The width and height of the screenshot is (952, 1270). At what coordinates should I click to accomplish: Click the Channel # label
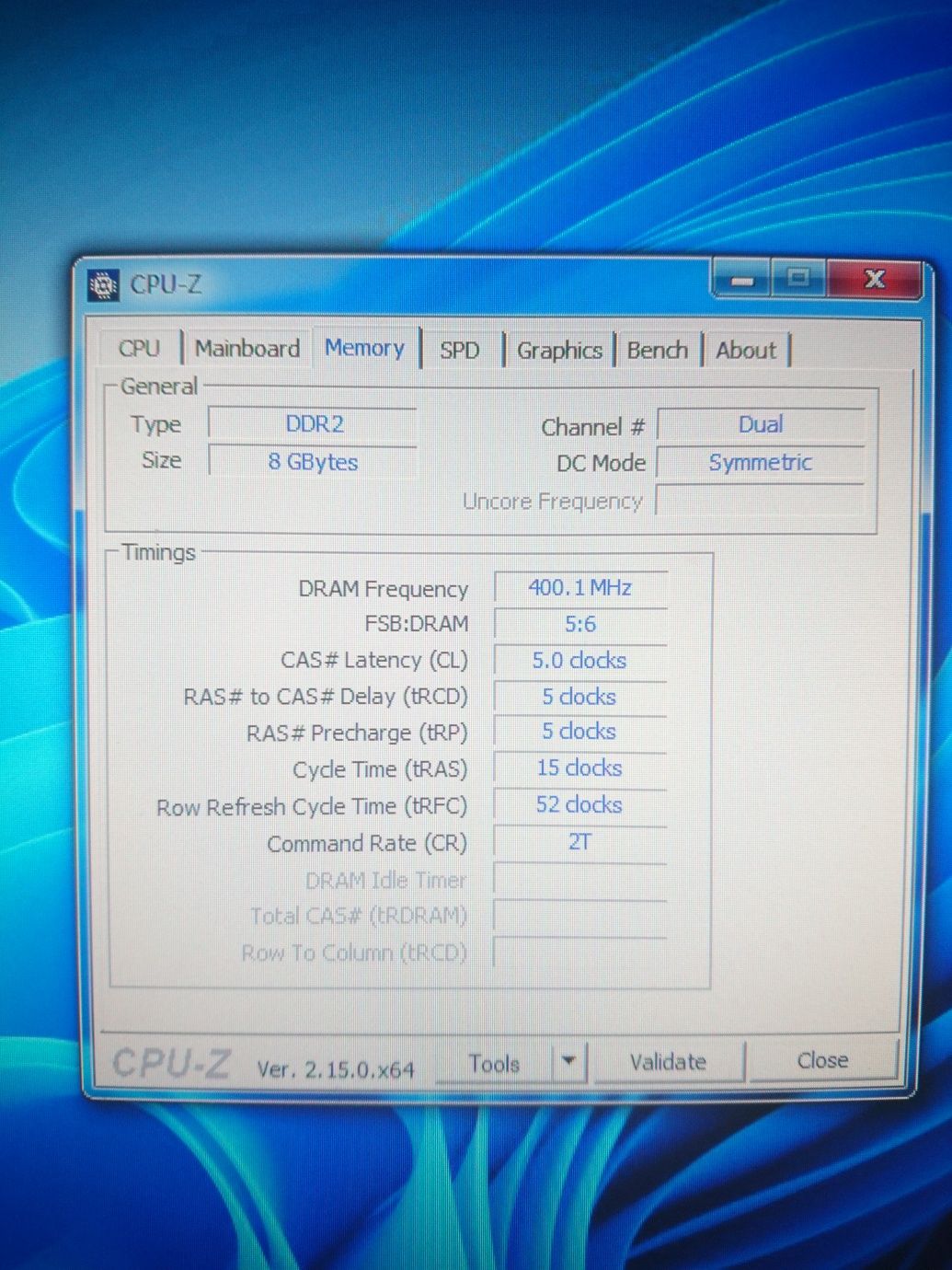tap(592, 427)
